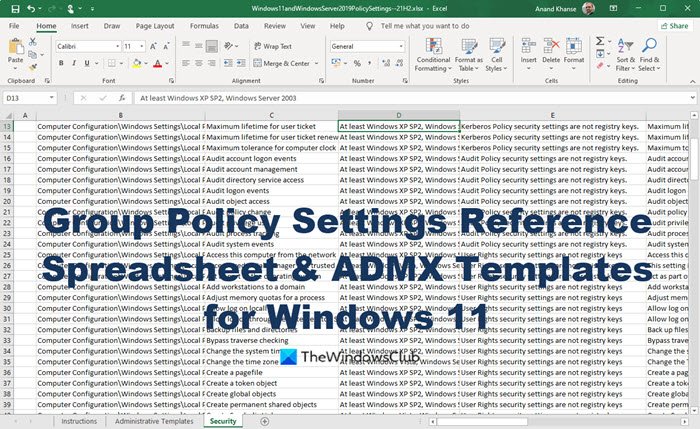Click Increase Decimal icon
Image resolution: width=700 pixels, height=429 pixels.
(x=386, y=63)
